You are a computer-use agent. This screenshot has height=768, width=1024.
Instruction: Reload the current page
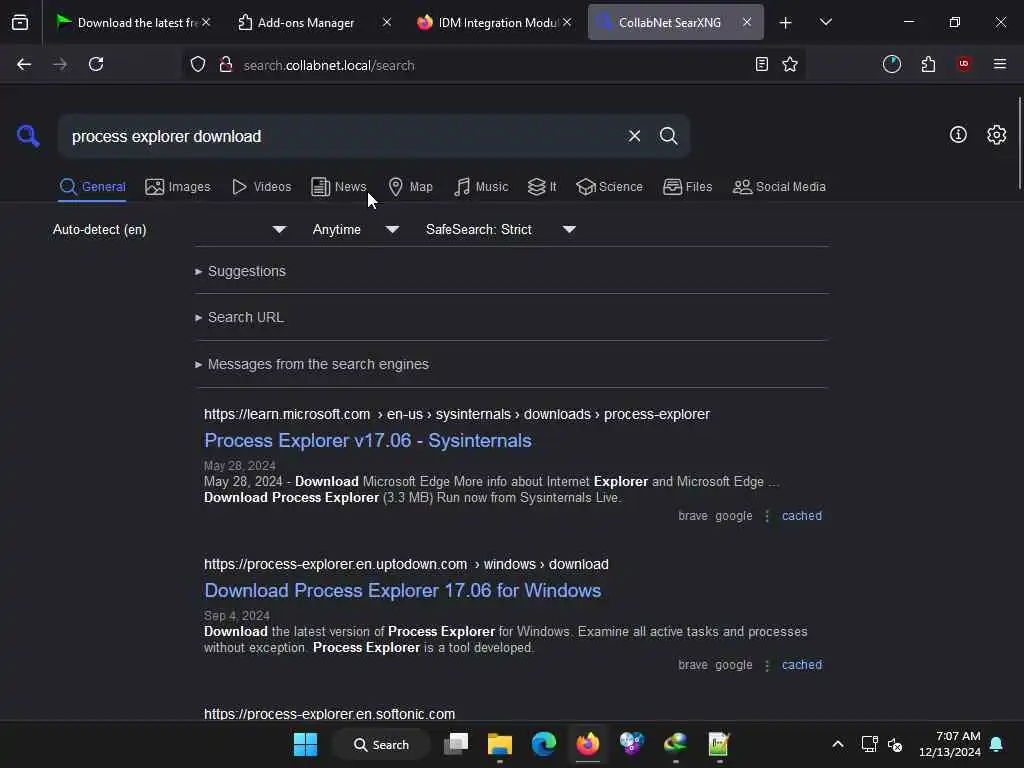click(x=96, y=64)
